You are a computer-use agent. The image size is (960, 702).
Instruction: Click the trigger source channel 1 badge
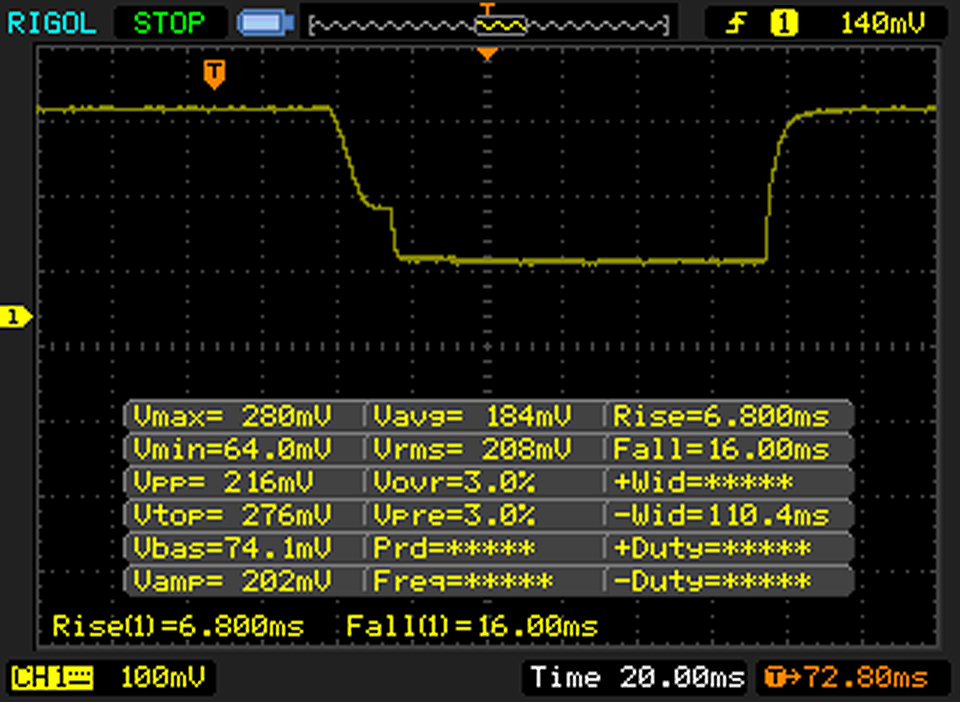click(x=784, y=23)
